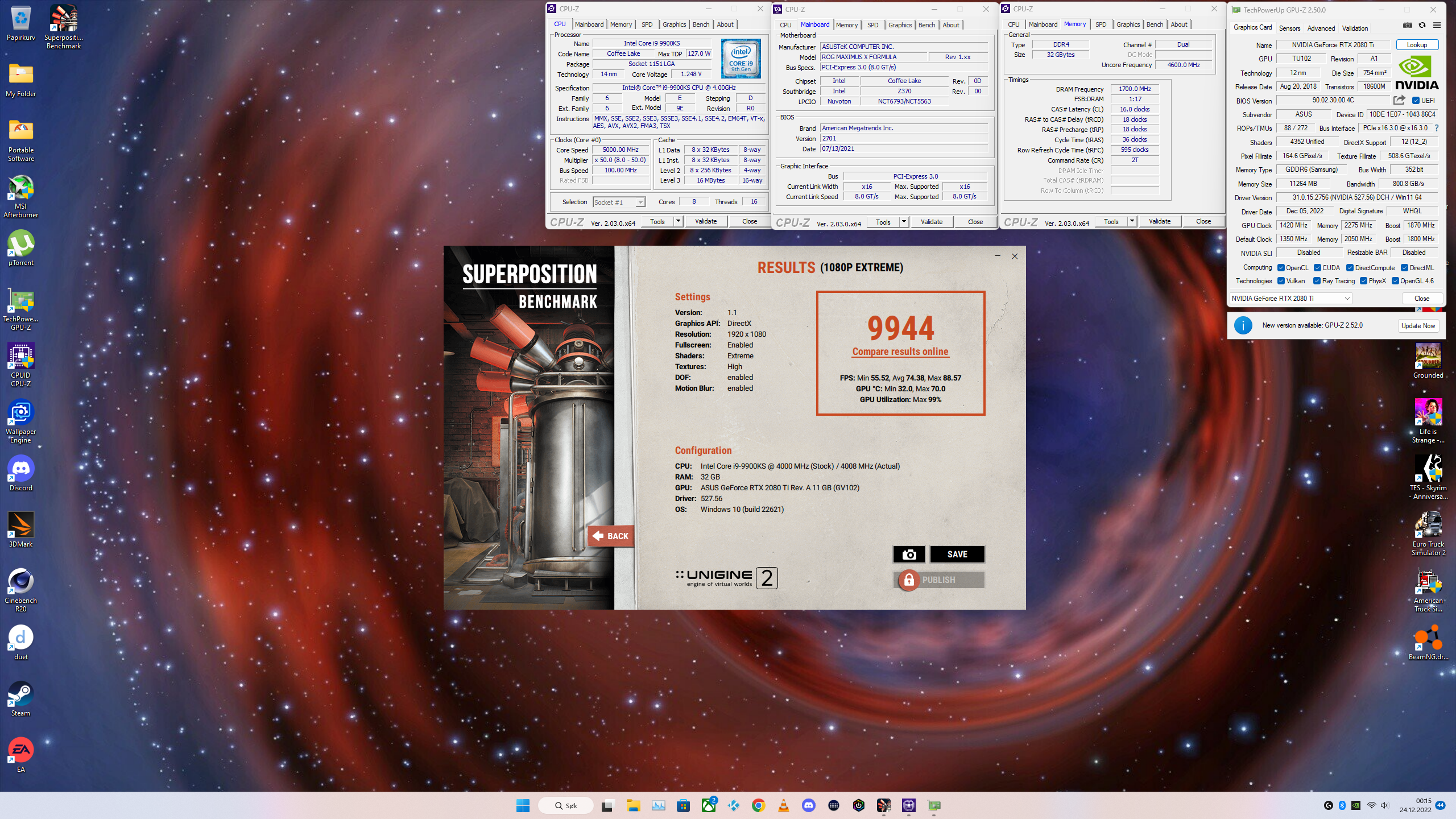This screenshot has height=819, width=1456.
Task: Open the EA desktop shortcut
Action: click(21, 755)
